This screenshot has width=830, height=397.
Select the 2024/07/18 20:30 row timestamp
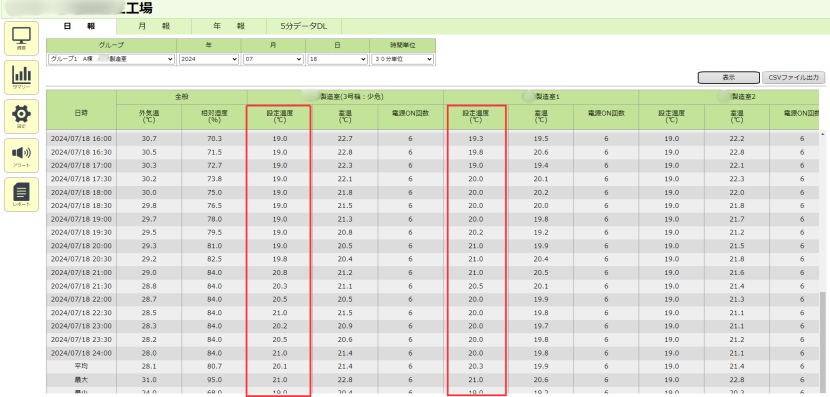(81, 259)
